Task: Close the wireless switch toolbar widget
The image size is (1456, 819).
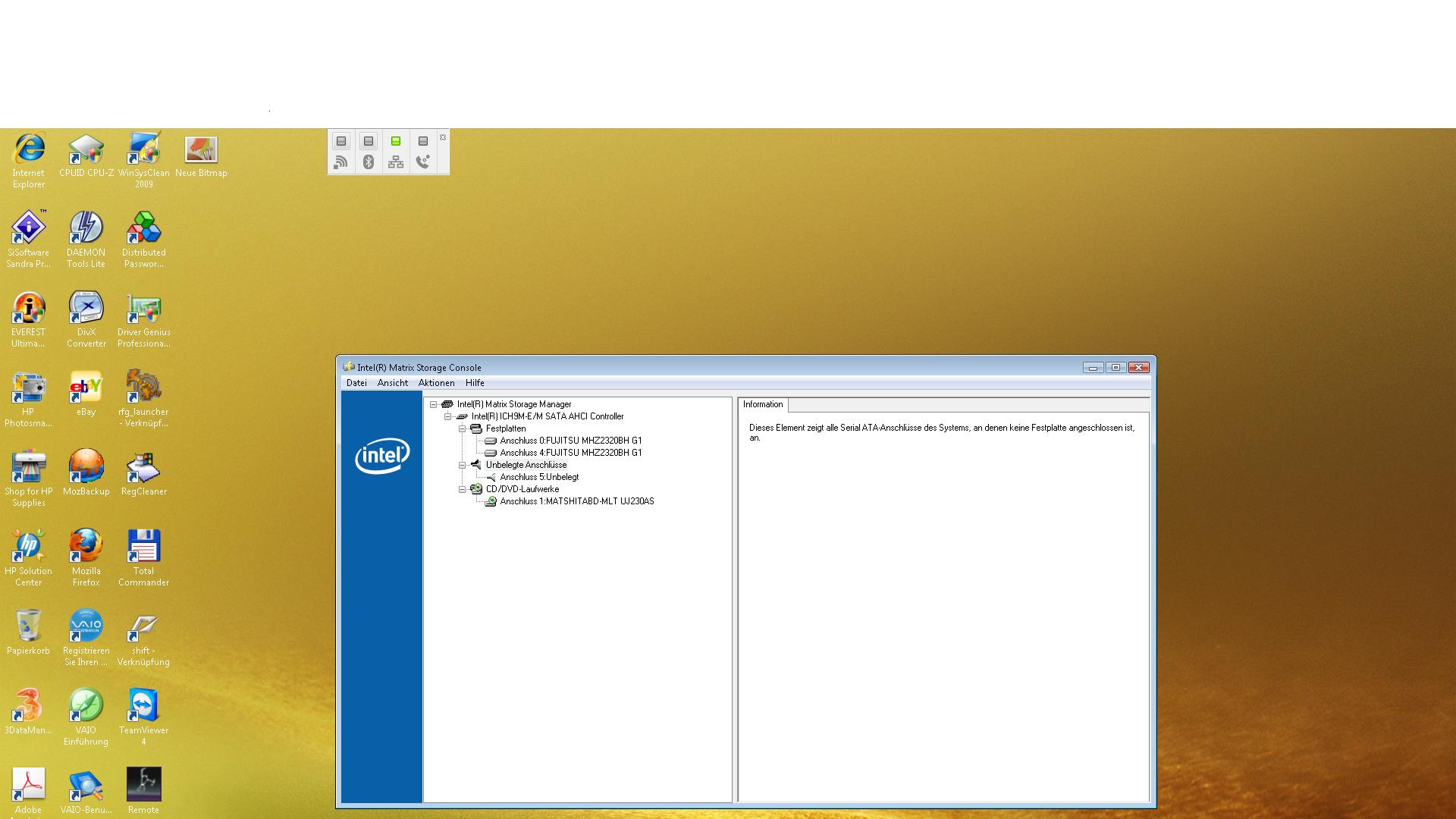Action: coord(443,137)
